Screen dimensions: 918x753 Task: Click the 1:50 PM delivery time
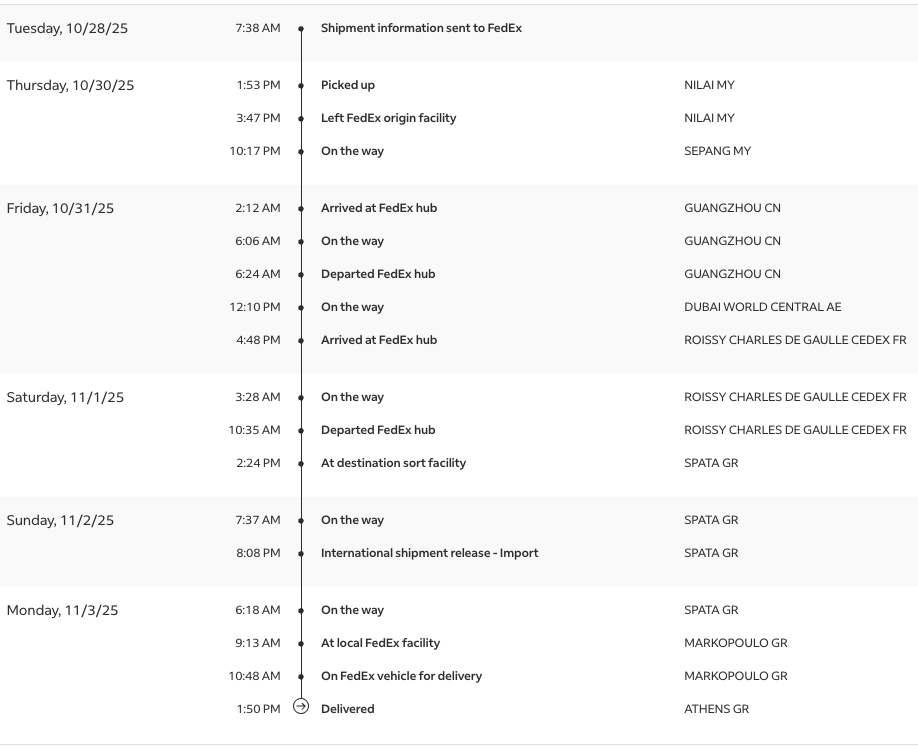[x=258, y=709]
